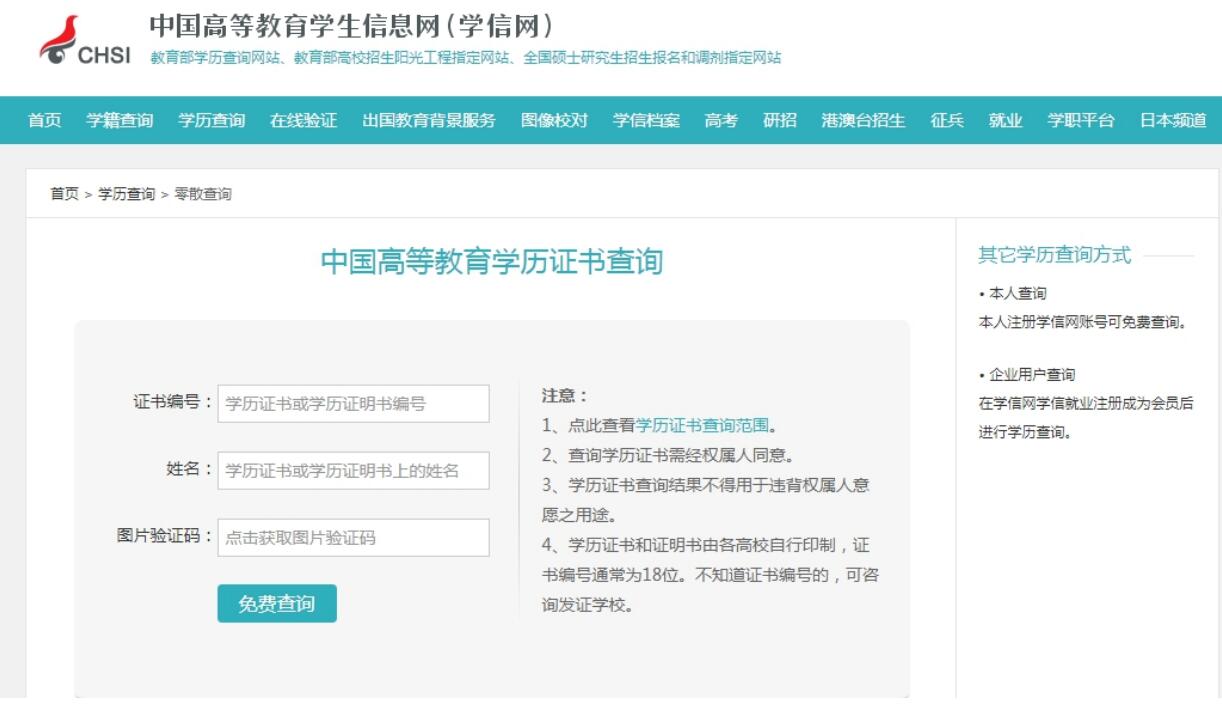
Task: Click 本人注册学信网账号可免费查询 text
Action: [x=1082, y=323]
